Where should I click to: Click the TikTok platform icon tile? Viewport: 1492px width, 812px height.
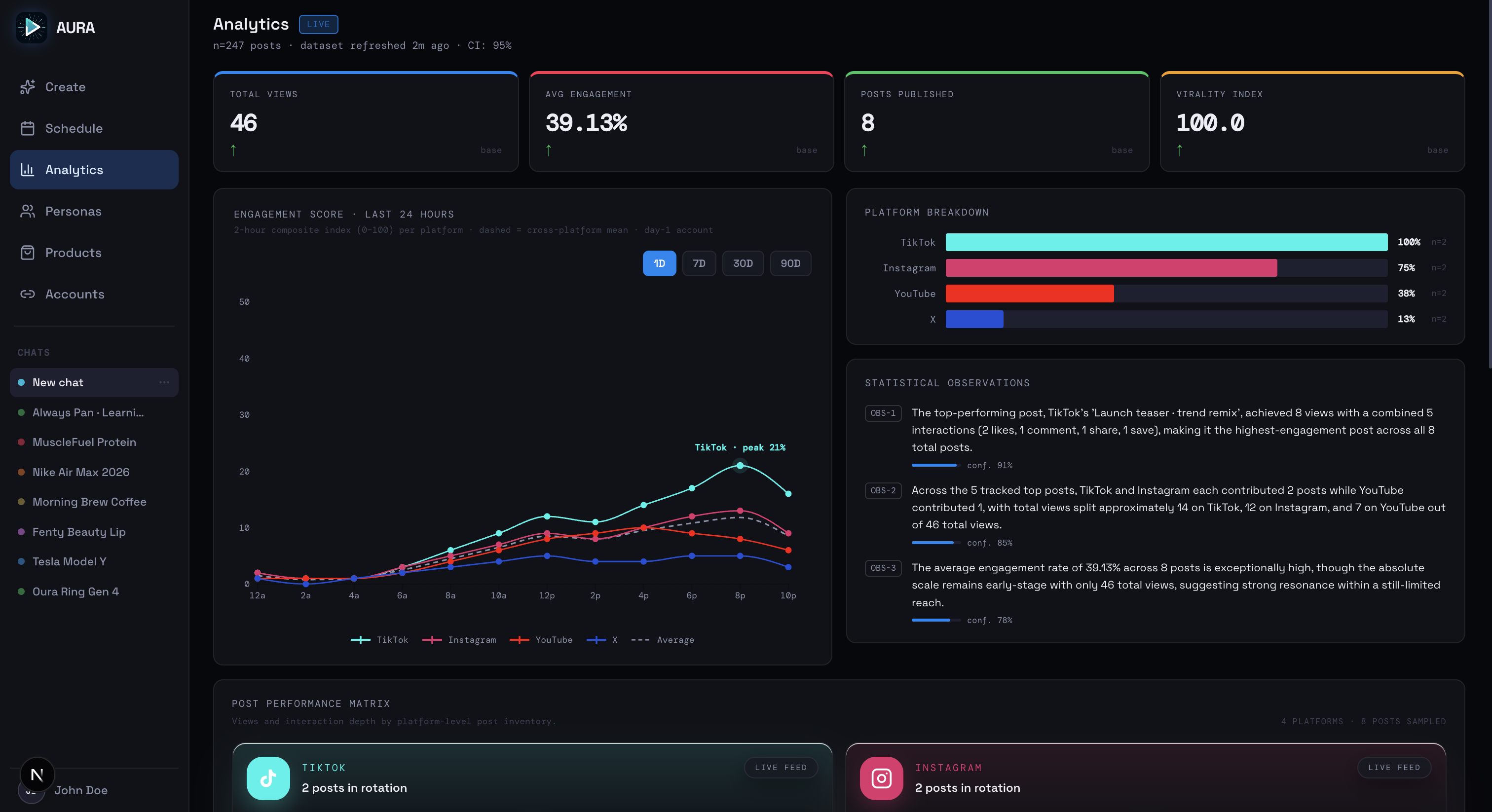[267, 778]
